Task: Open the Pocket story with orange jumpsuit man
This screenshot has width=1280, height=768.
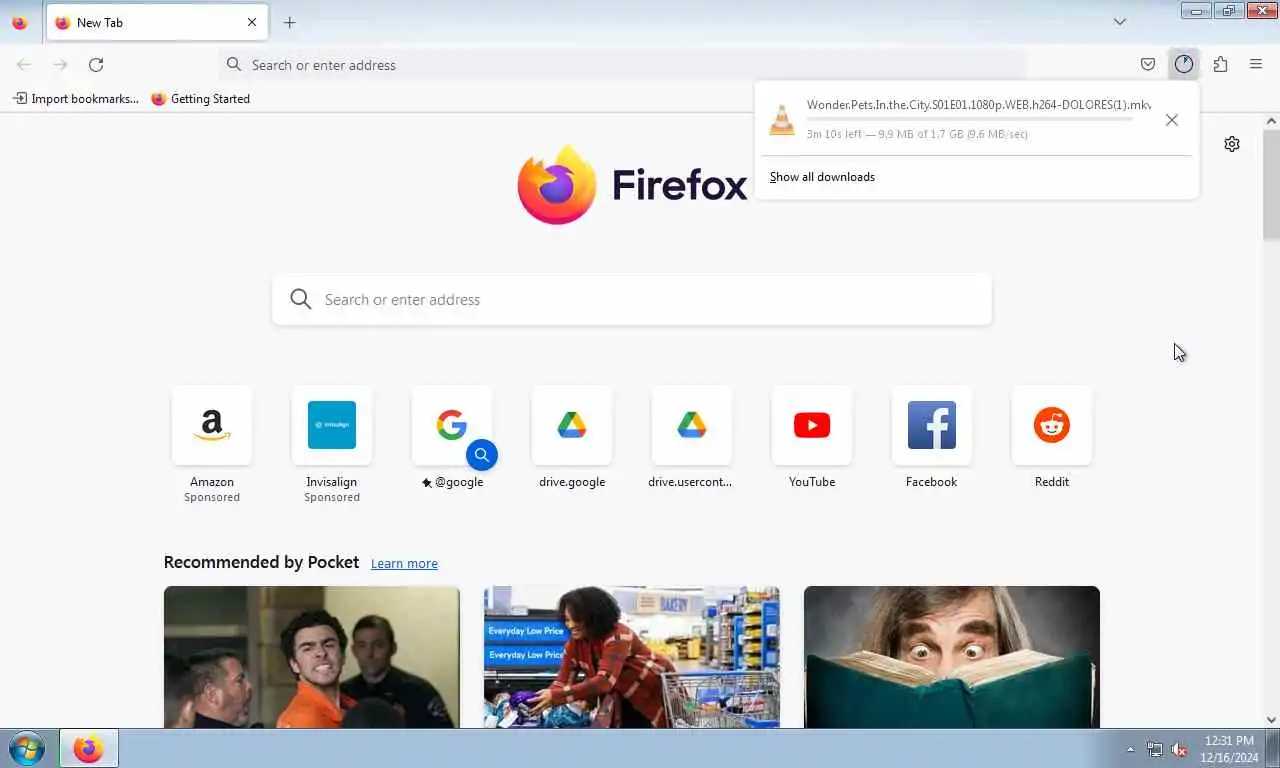Action: pyautogui.click(x=312, y=657)
